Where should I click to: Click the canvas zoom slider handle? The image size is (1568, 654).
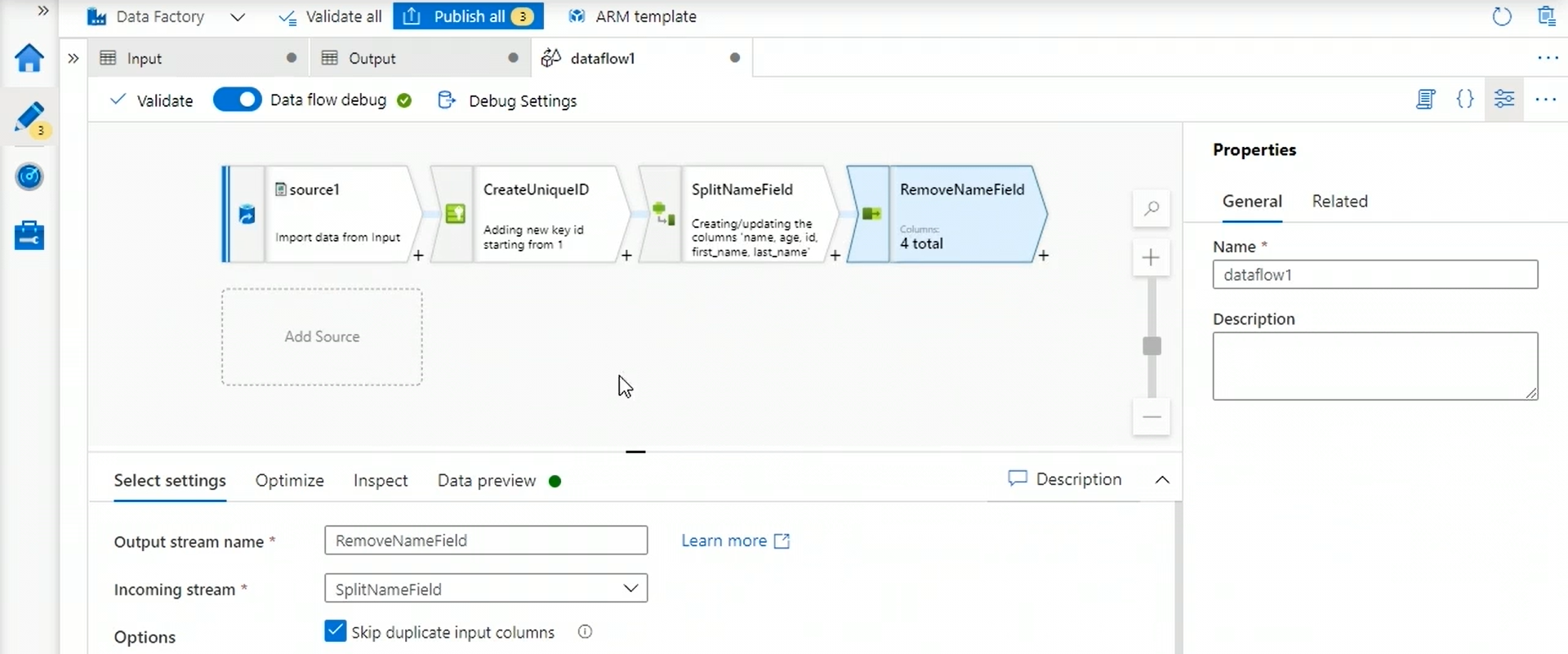coord(1151,346)
